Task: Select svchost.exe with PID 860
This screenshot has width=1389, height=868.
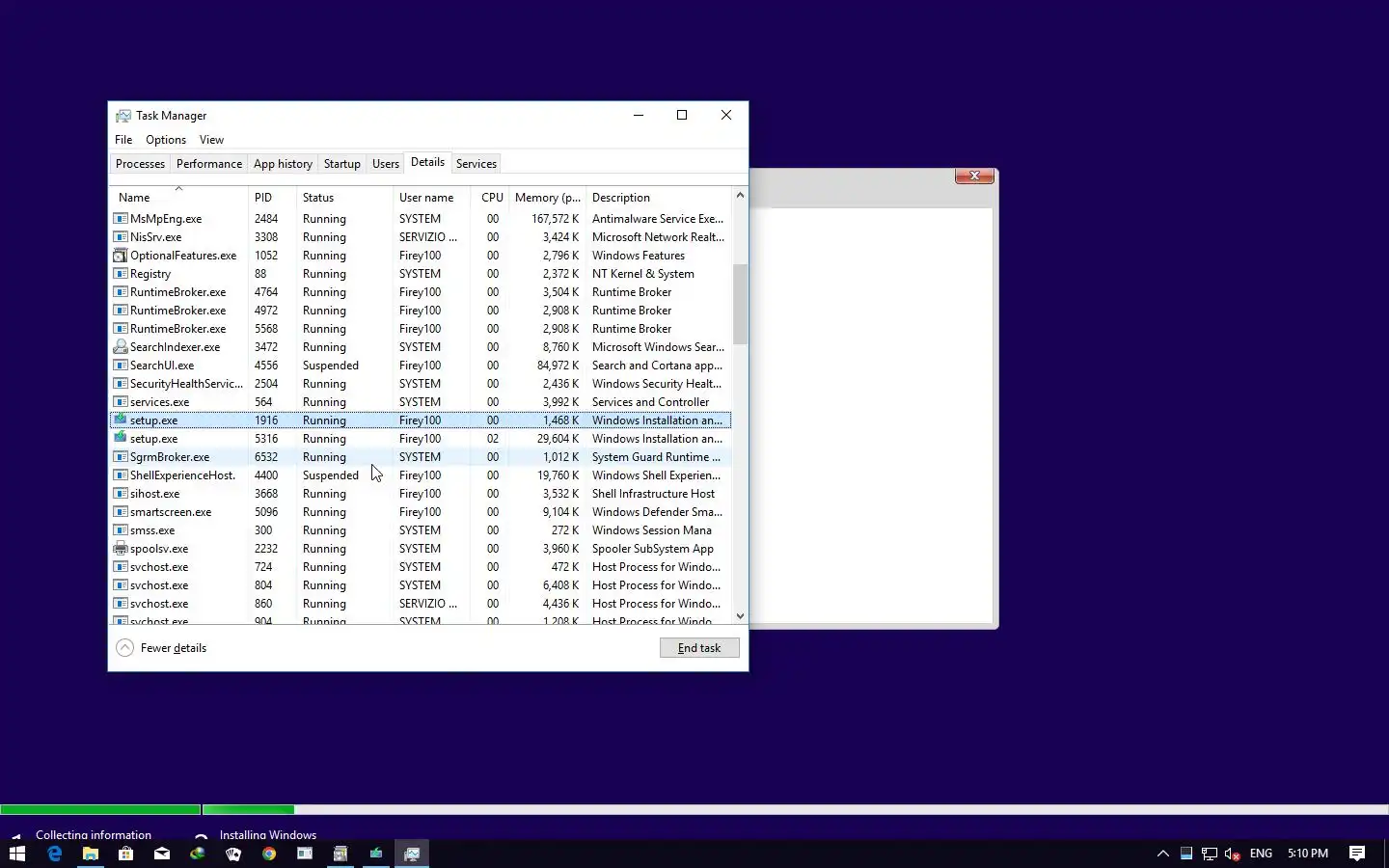Action: 421,604
